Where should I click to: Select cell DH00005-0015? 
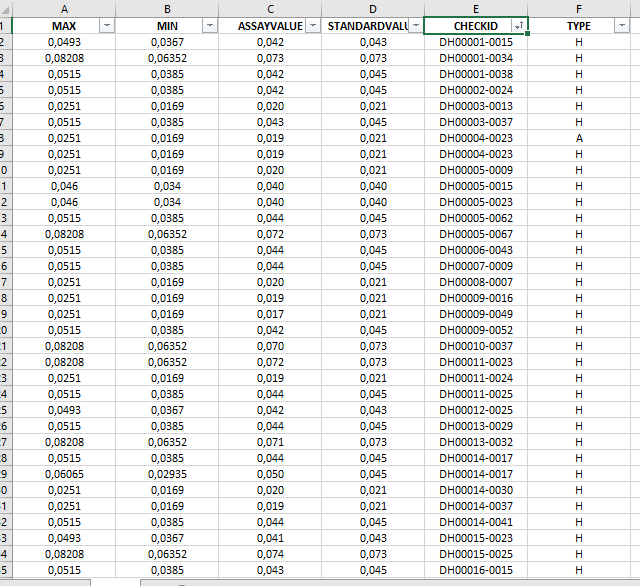[476, 186]
